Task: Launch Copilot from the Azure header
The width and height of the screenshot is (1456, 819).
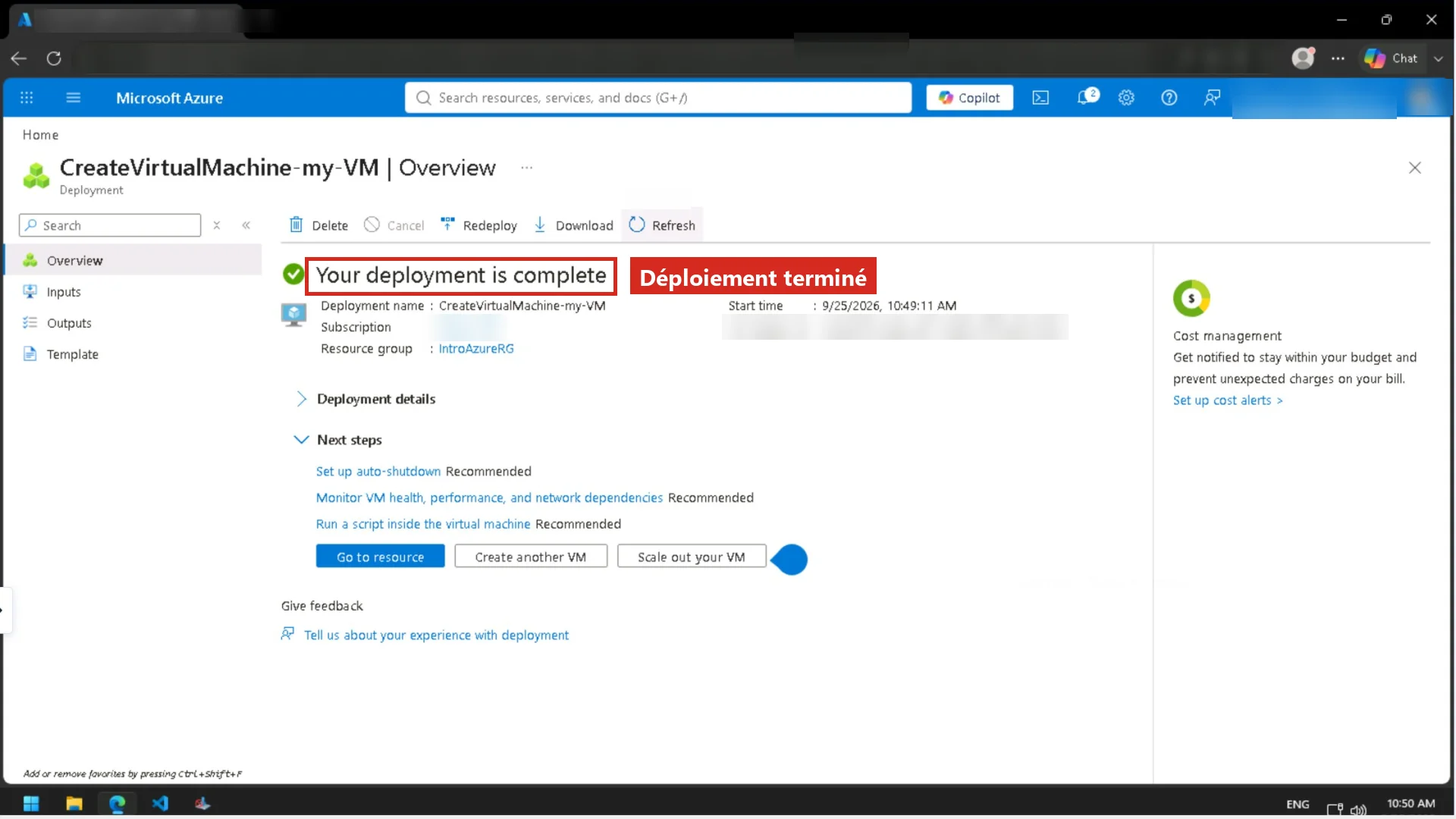Action: (969, 98)
